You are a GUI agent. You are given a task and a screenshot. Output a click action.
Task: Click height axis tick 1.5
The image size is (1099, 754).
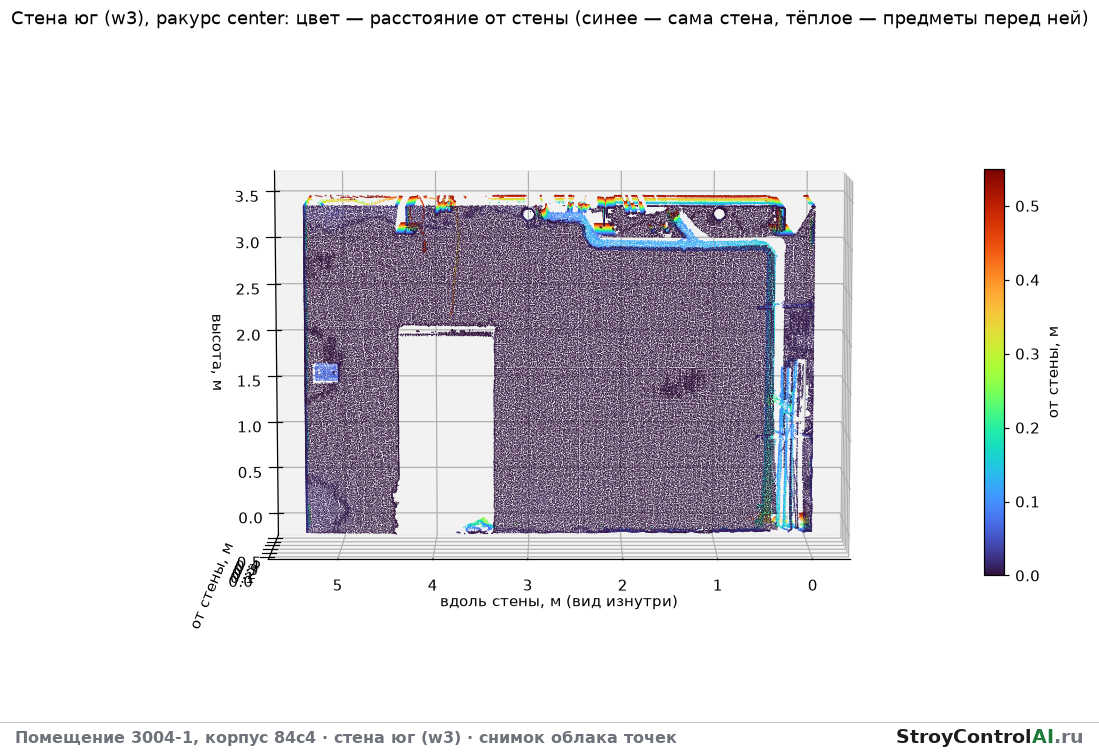[x=250, y=381]
